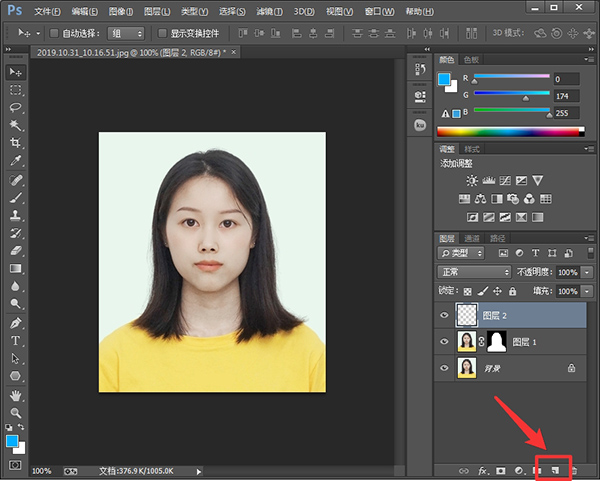This screenshot has height=481, width=600.
Task: Select the Lasso tool
Action: (16, 107)
